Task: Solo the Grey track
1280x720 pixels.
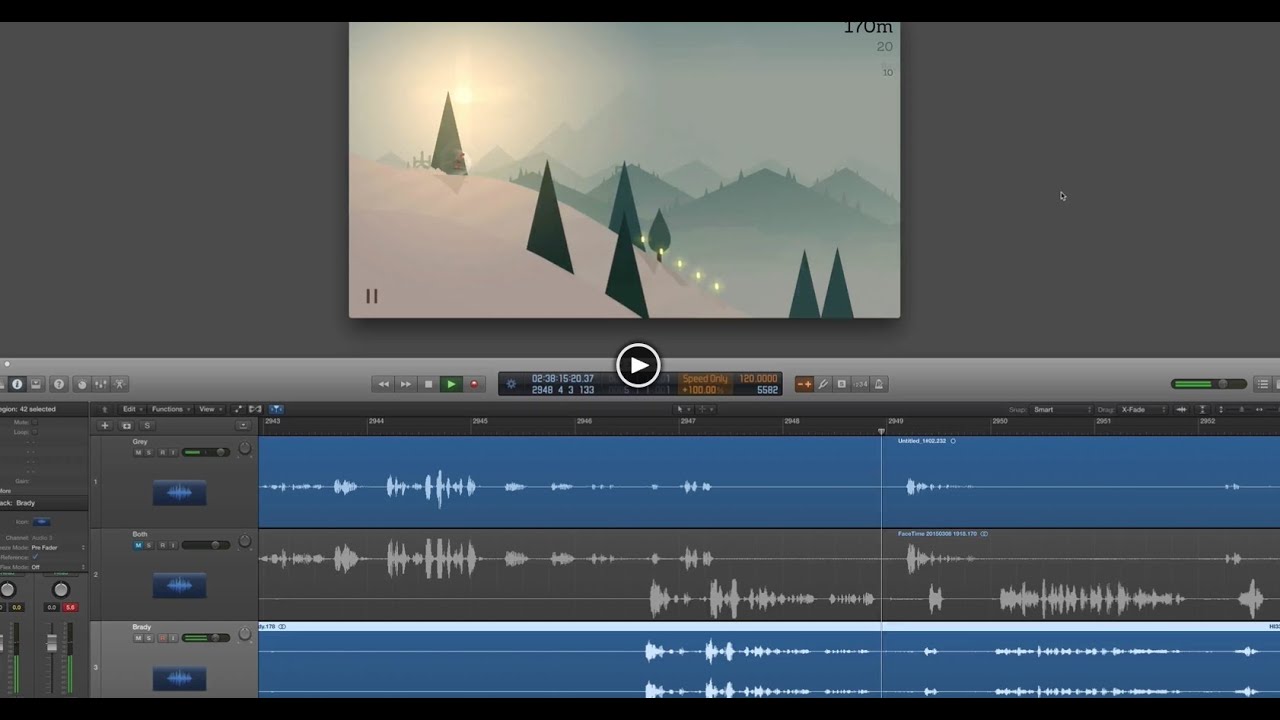Action: pyautogui.click(x=149, y=453)
